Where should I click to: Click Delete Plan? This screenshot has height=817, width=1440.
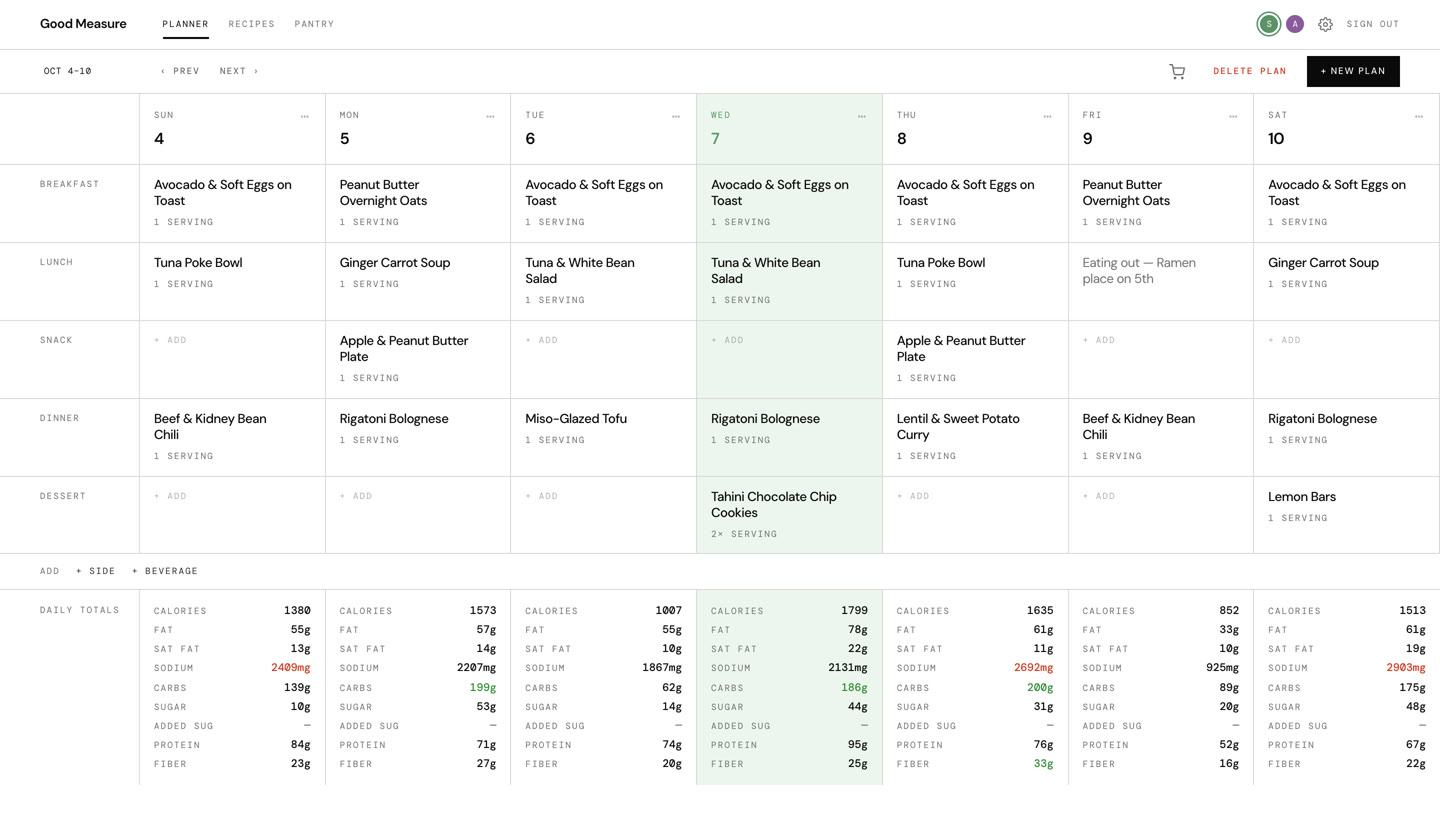click(1250, 71)
